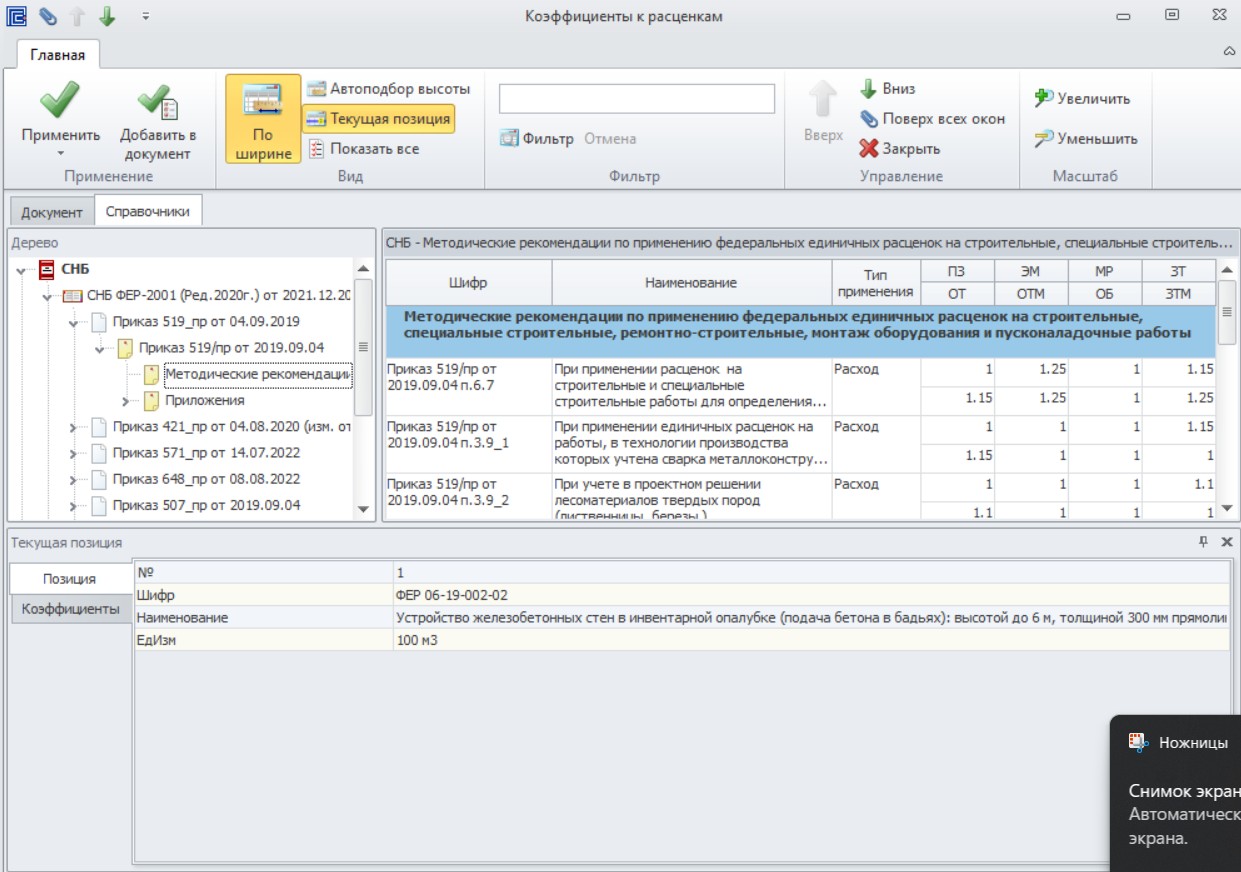Toggle Текущая позиция panel button
1241x872 pixels.
click(x=378, y=118)
